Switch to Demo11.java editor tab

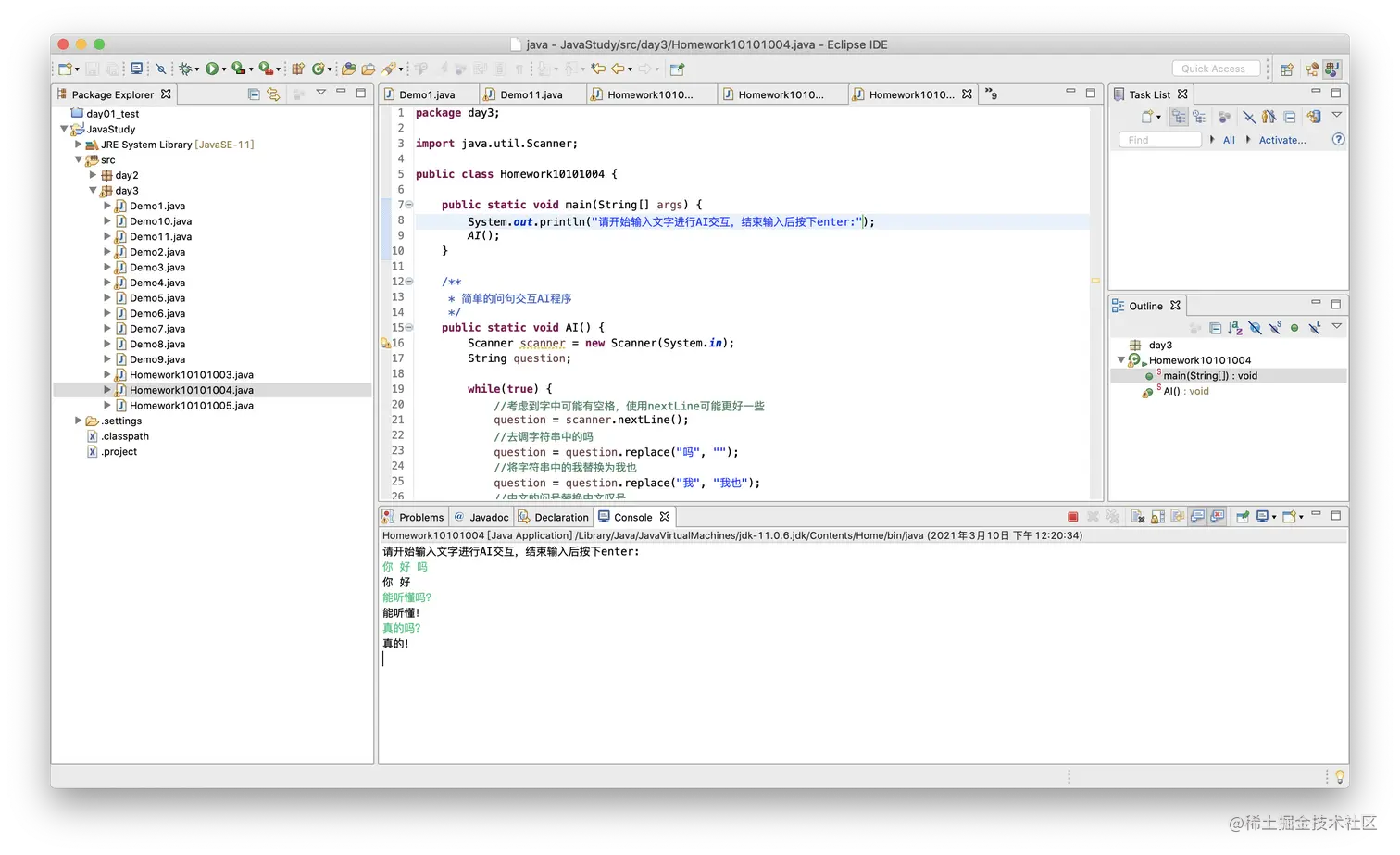531,94
